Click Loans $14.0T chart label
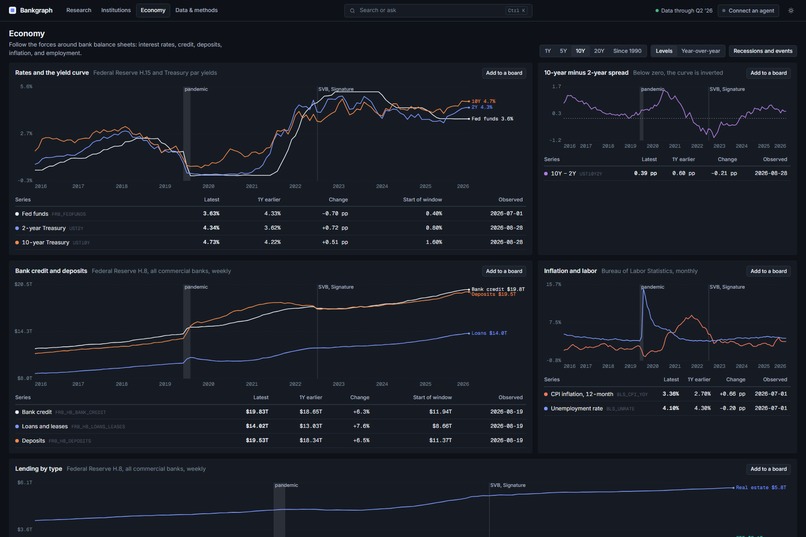The width and height of the screenshot is (806, 537). (489, 334)
